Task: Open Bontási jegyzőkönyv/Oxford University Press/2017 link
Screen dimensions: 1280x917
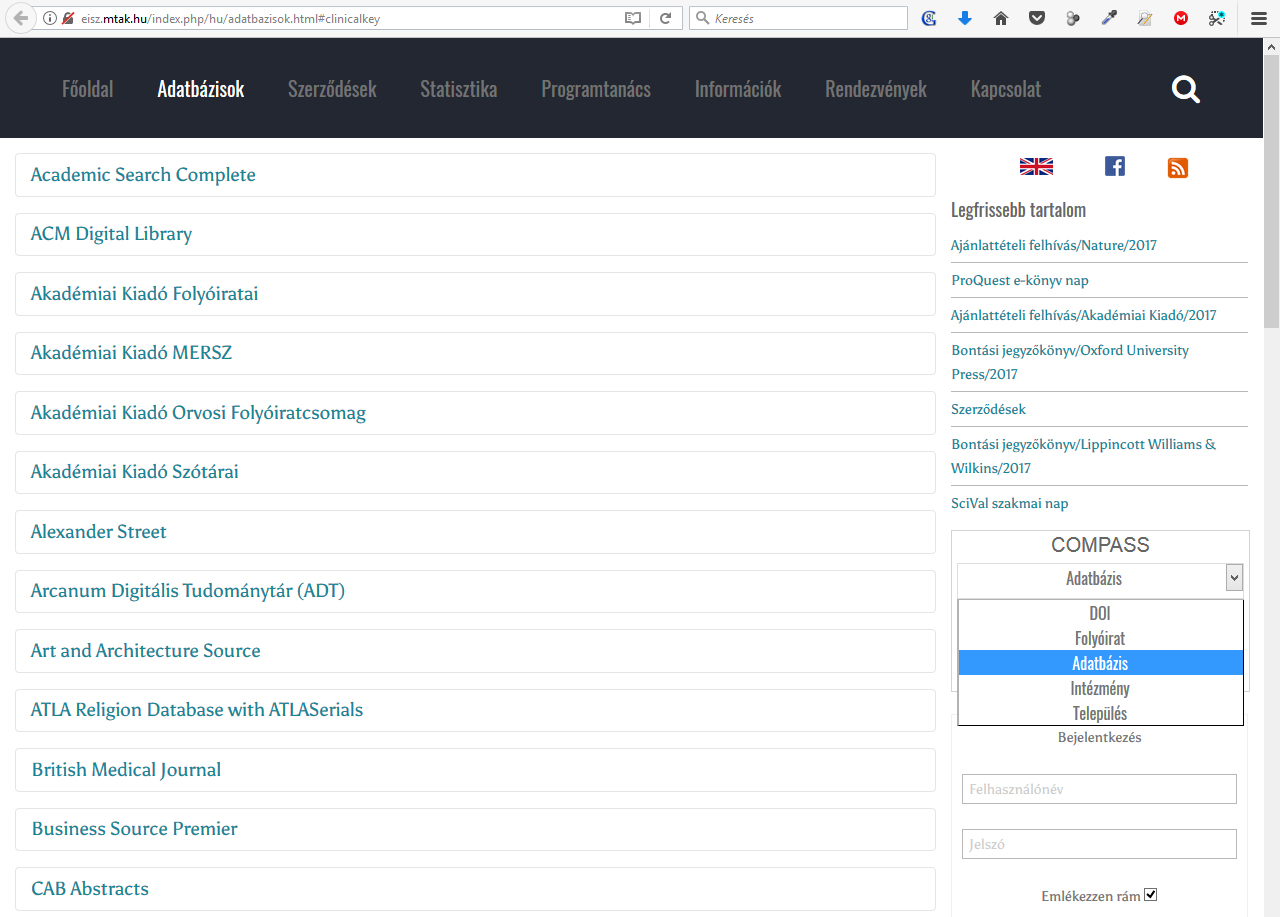Action: point(1070,362)
